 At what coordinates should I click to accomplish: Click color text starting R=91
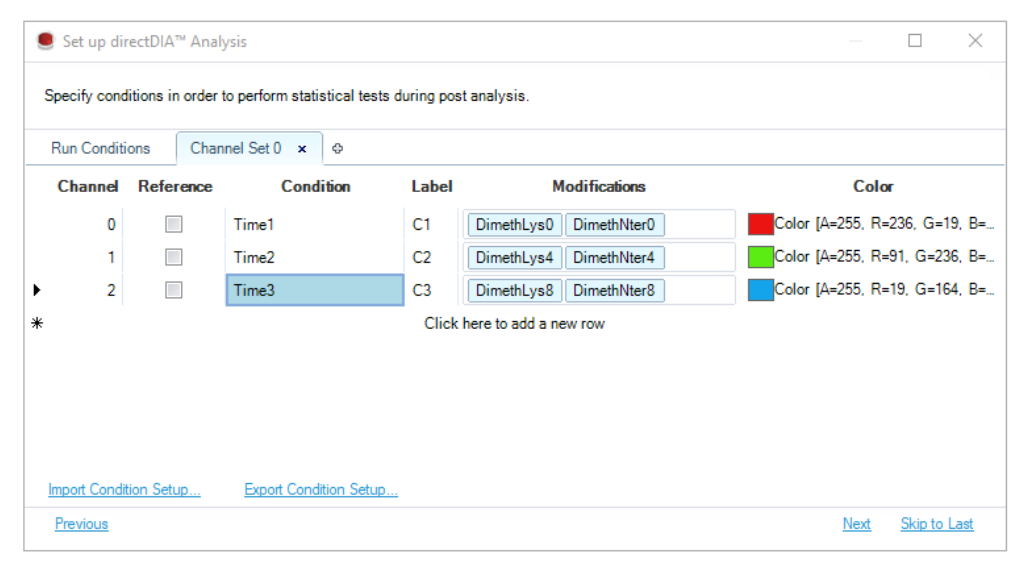coord(885,257)
